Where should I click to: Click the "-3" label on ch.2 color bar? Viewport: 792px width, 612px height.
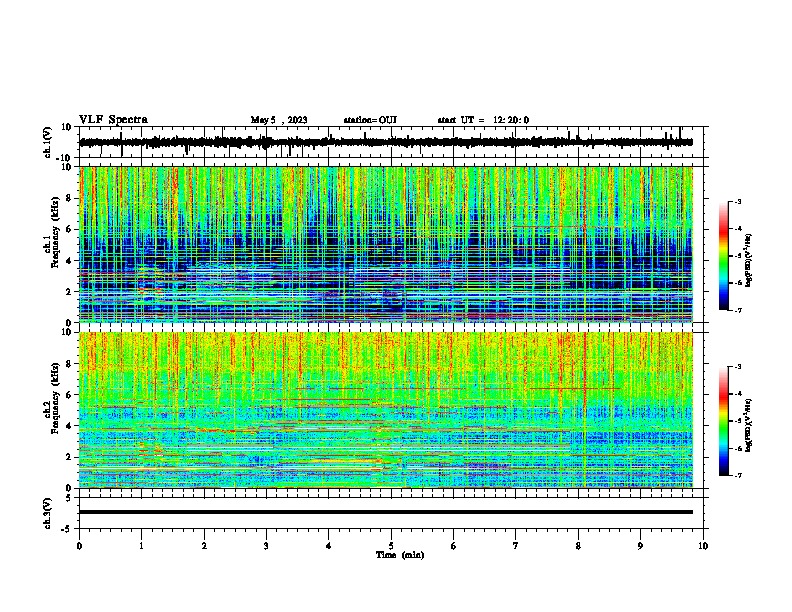click(x=737, y=367)
